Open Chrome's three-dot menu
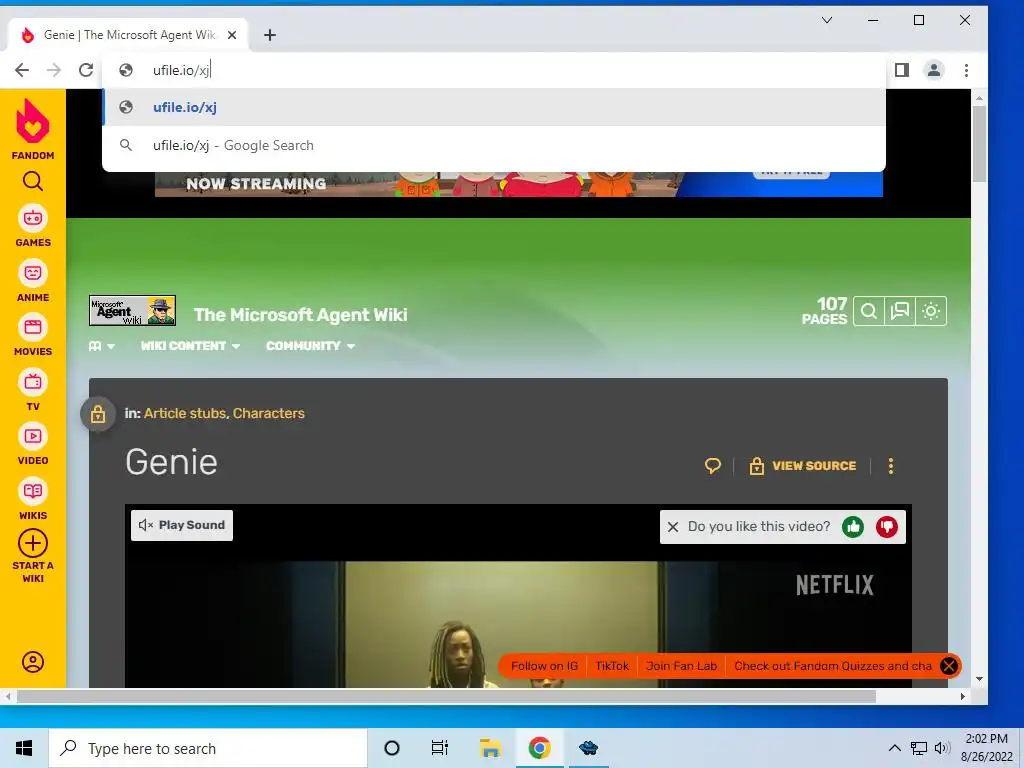 966,70
